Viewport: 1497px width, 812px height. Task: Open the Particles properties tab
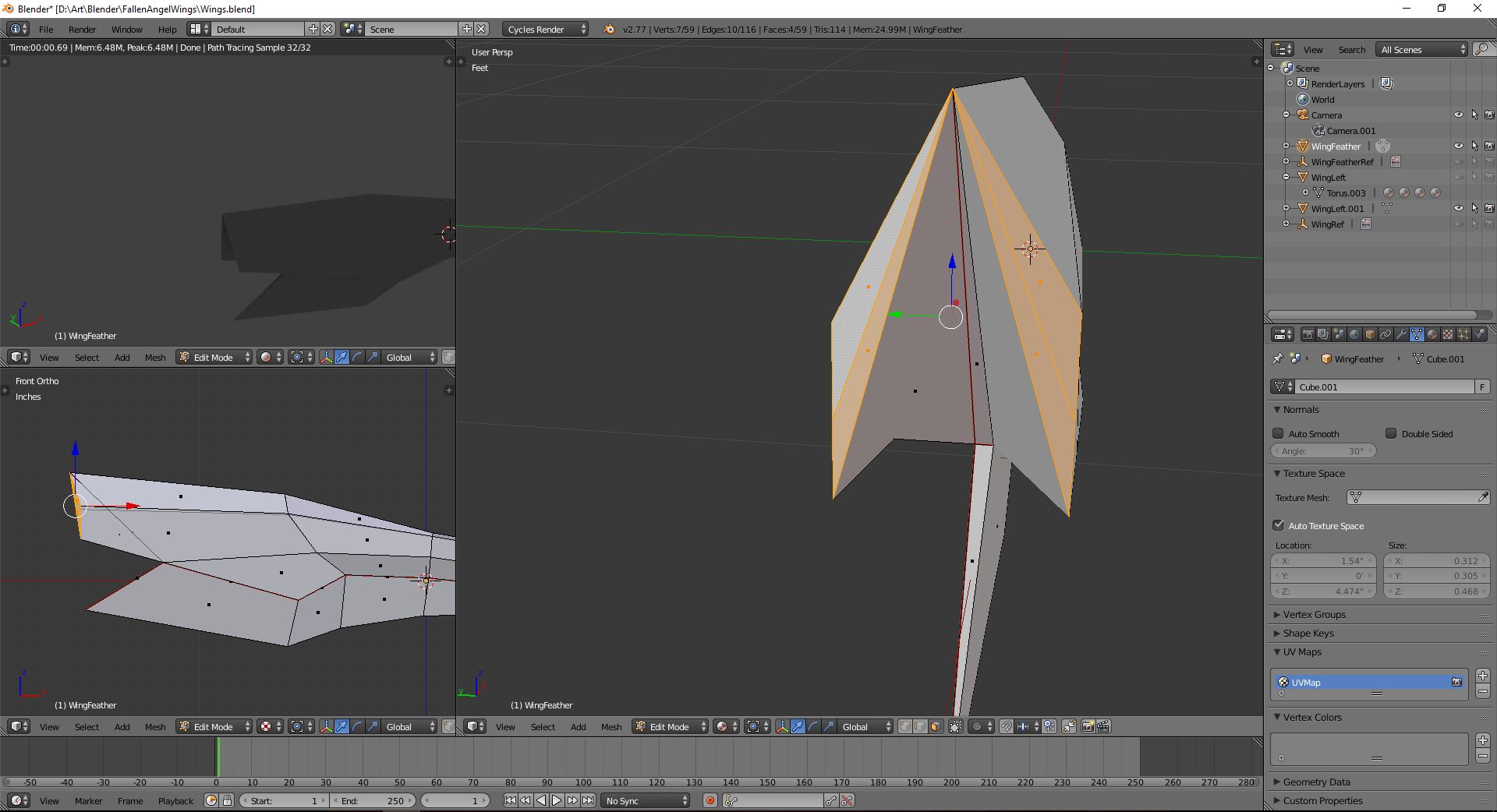pos(1463,334)
